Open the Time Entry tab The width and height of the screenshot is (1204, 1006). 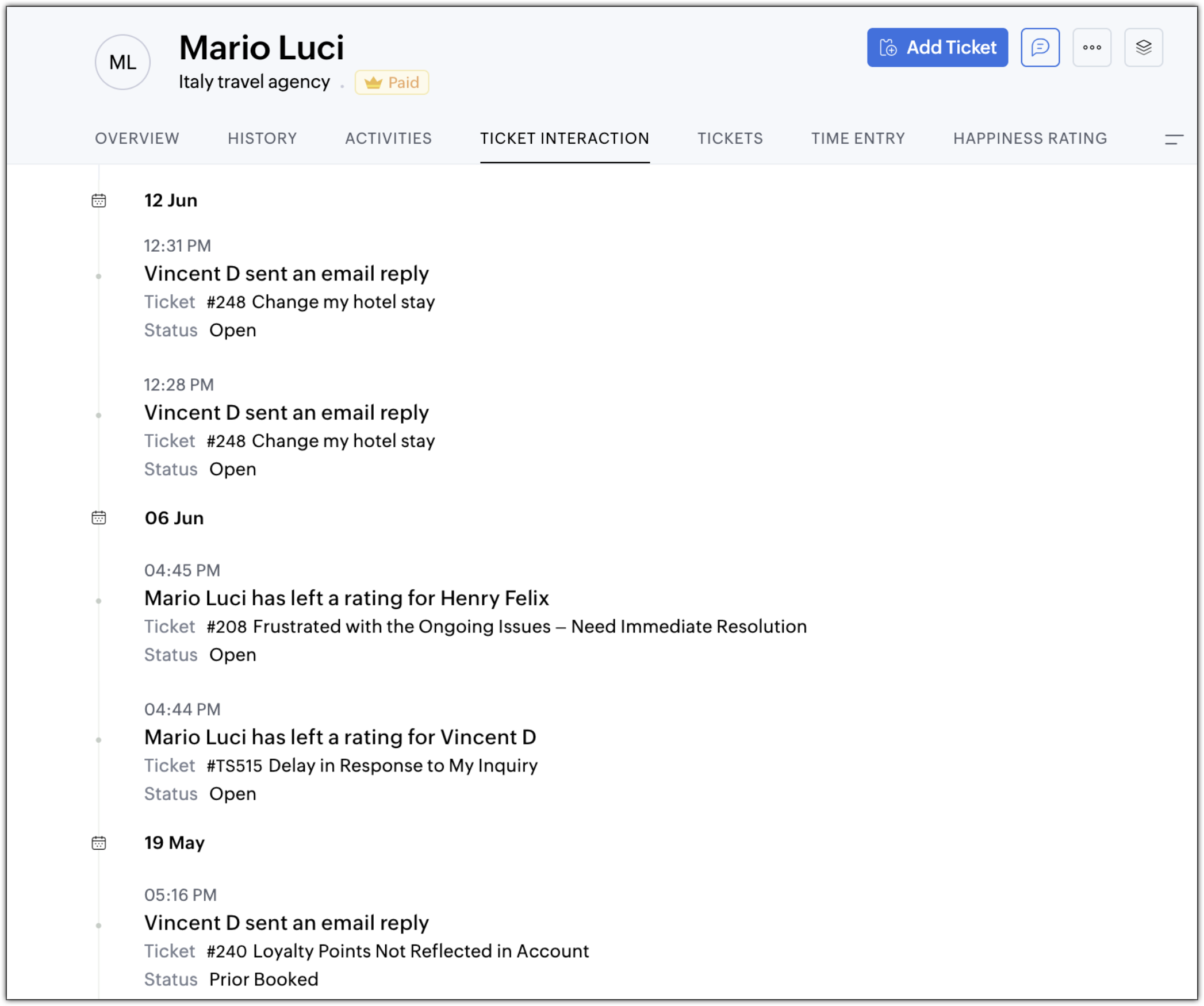[x=858, y=139]
